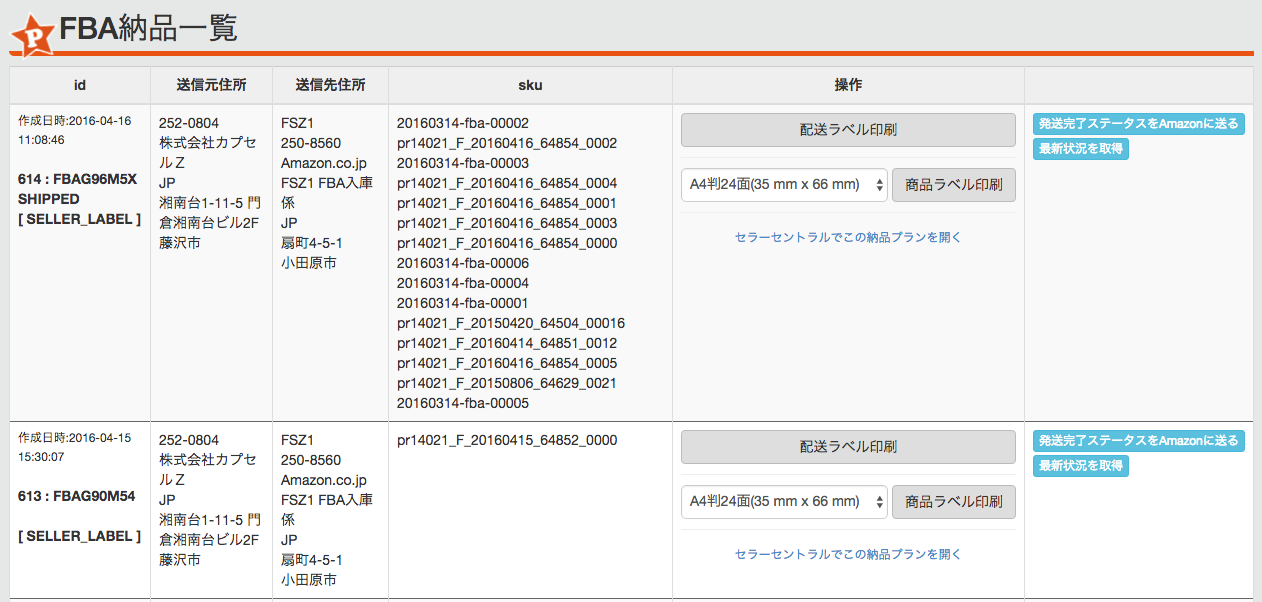Click SKU pr14021_F_20160416_64854_0001
Screen dimensions: 1262x602
pos(507,203)
